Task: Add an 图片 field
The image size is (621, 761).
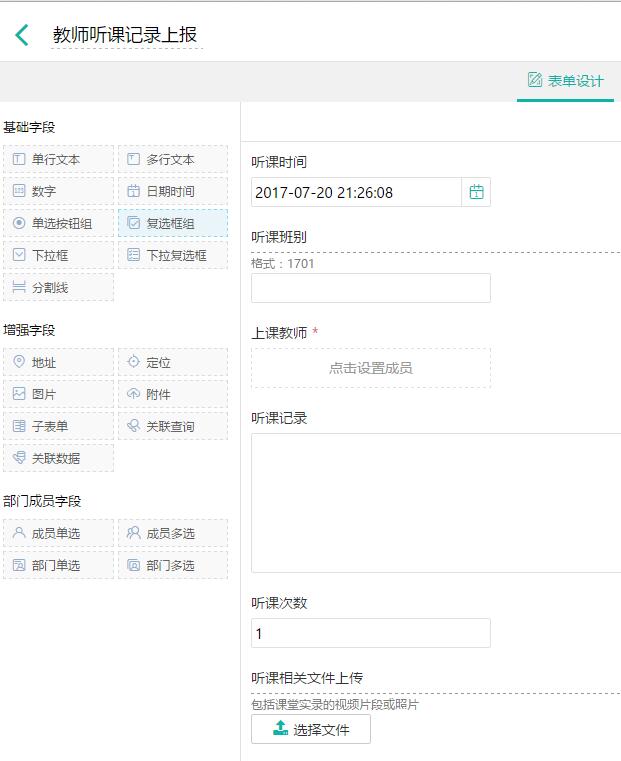Action: [58, 394]
